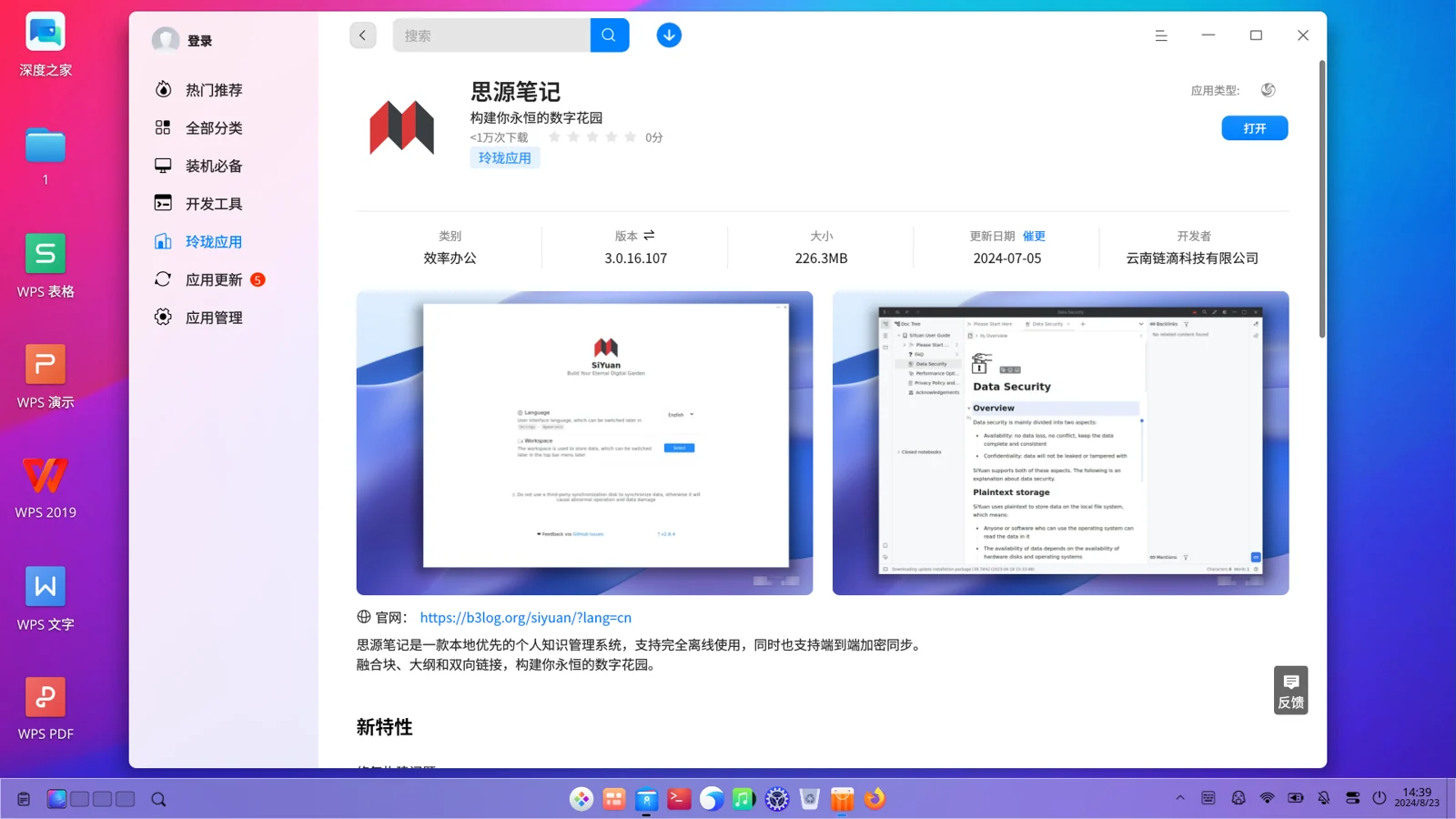Viewport: 1456px width, 819px height.
Task: Click the application type icon
Action: point(1268,89)
